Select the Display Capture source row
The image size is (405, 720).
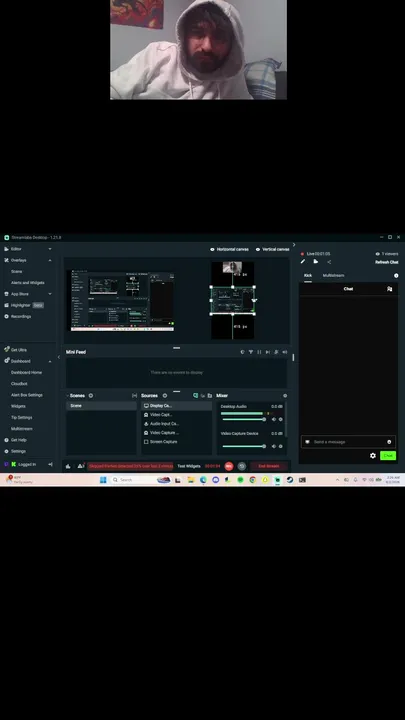[x=176, y=406]
